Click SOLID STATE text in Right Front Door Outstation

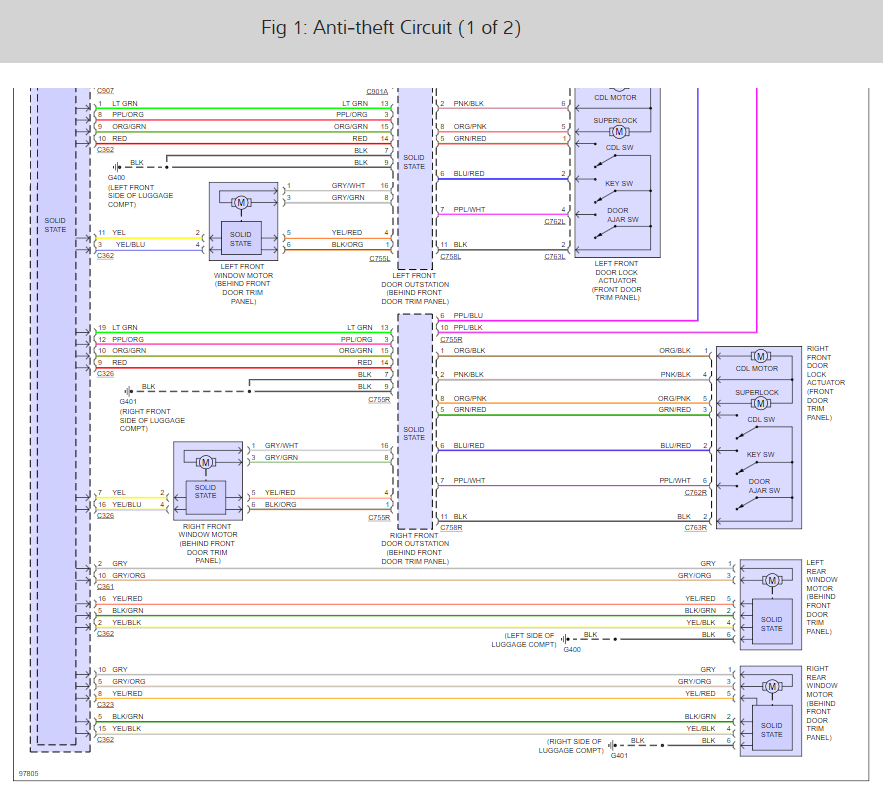(414, 434)
